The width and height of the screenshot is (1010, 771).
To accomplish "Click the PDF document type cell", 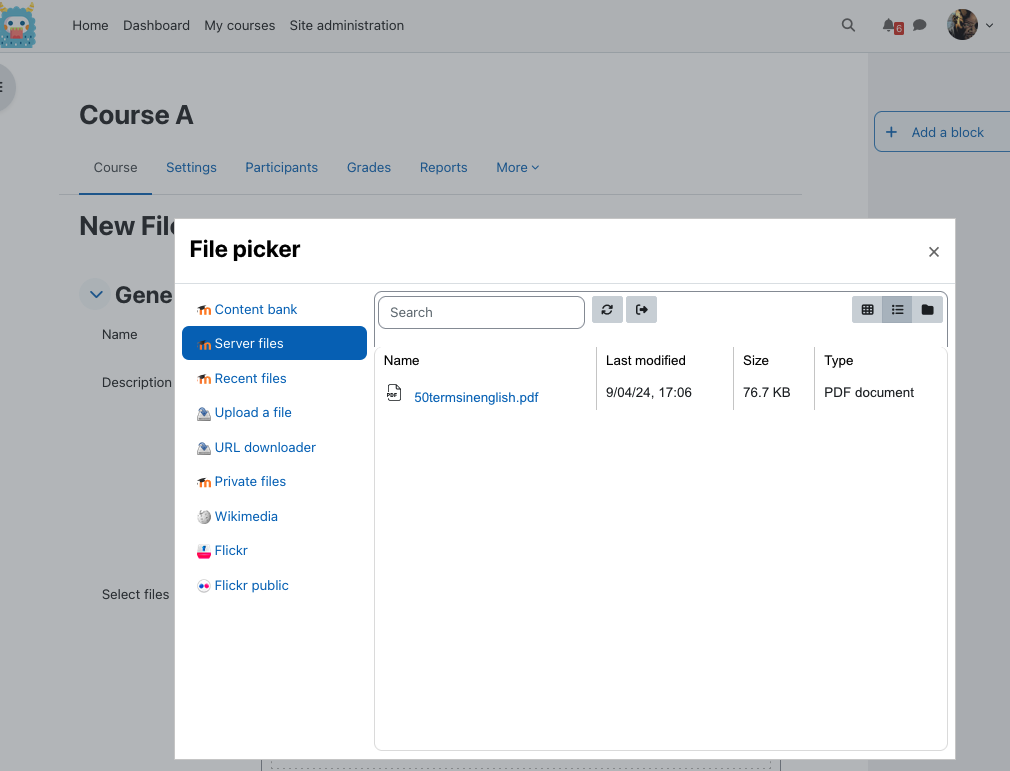I will point(869,392).
